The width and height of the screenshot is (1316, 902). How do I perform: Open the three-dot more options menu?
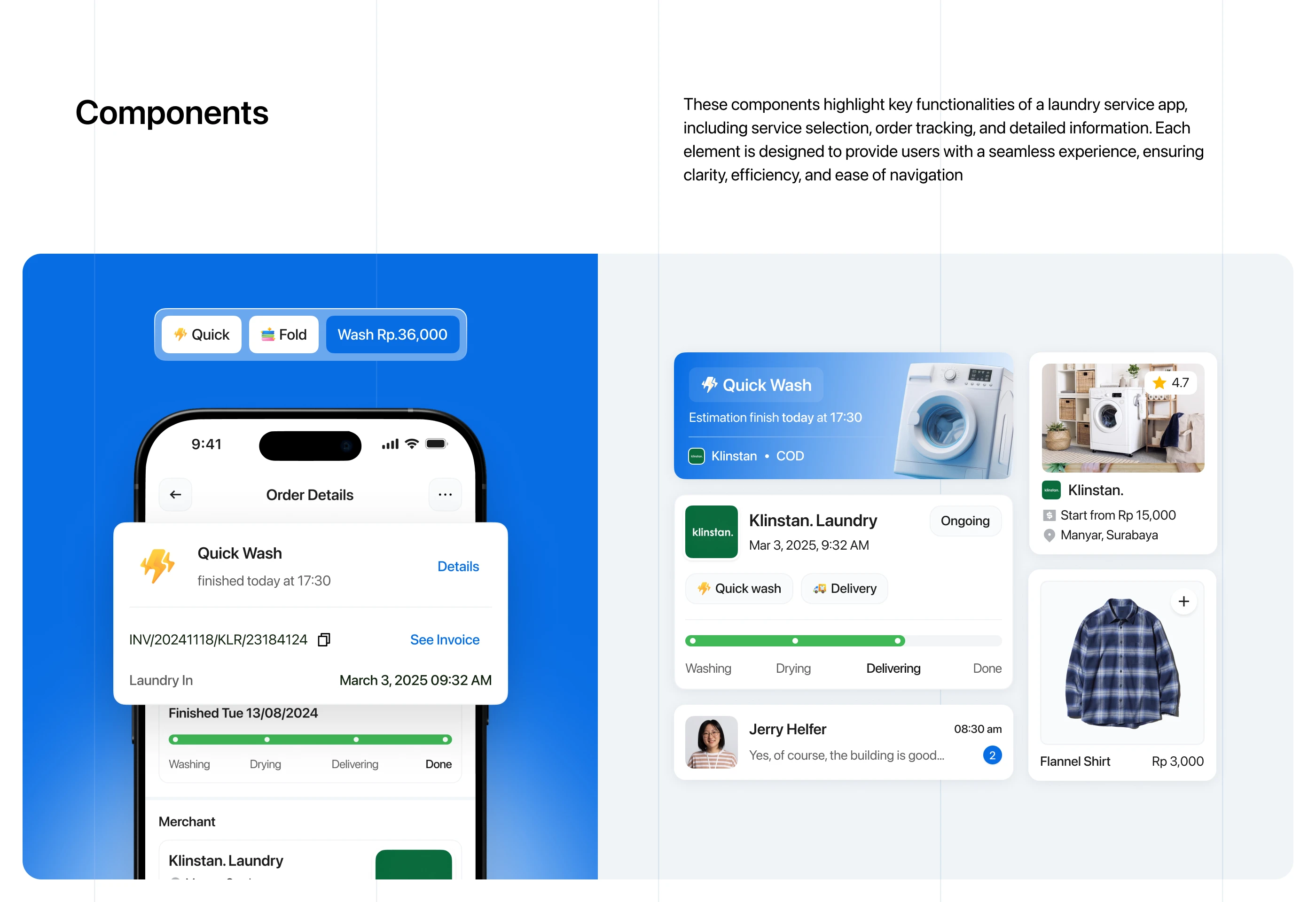click(x=445, y=495)
